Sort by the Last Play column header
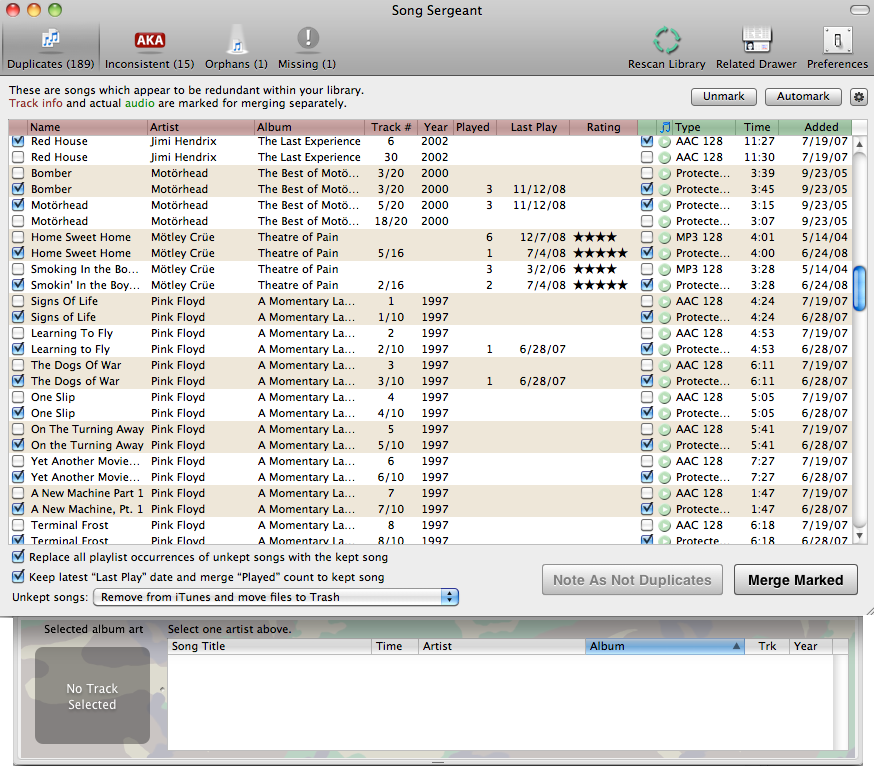 533,127
